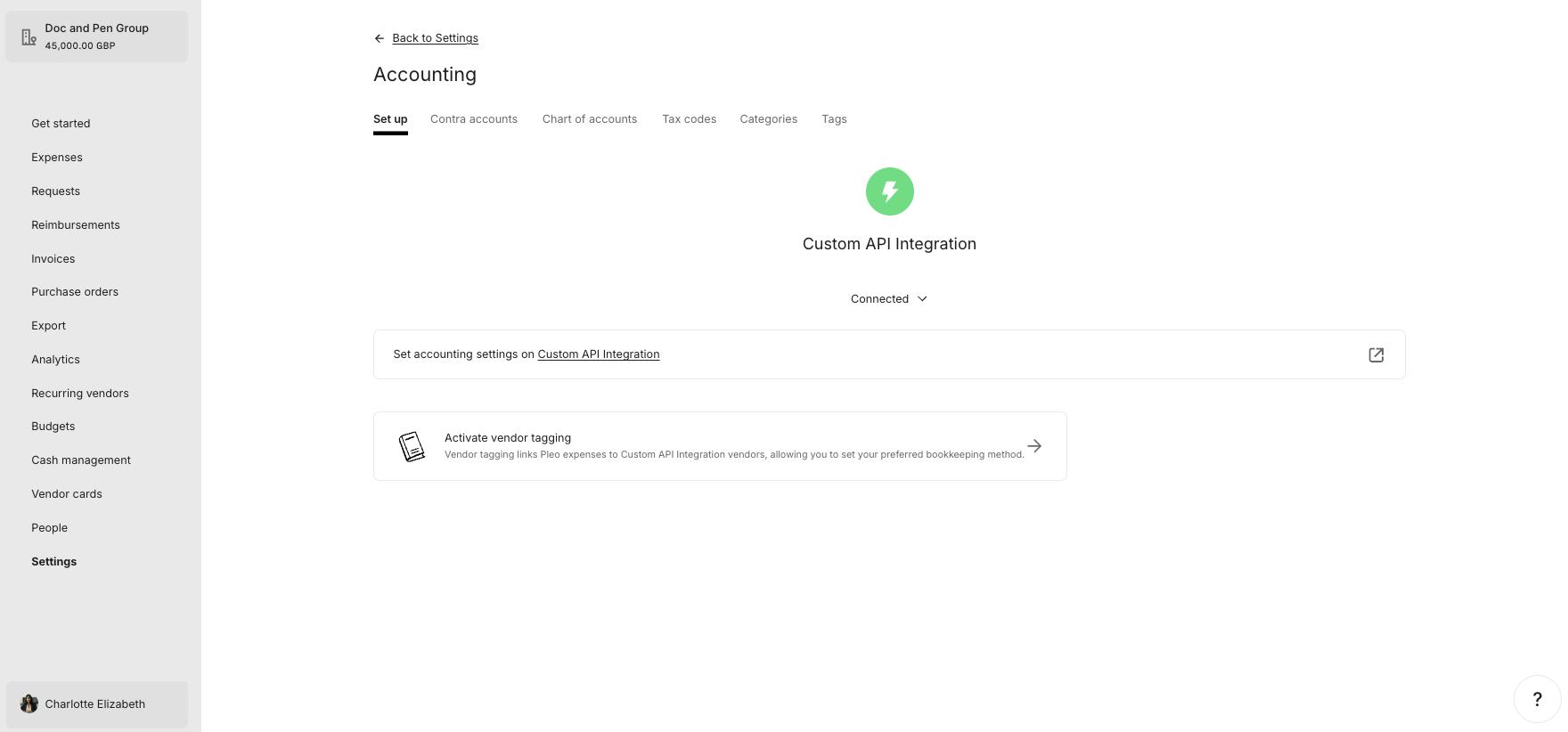Follow the Back to Settings link
The width and height of the screenshot is (1568, 732).
[436, 38]
